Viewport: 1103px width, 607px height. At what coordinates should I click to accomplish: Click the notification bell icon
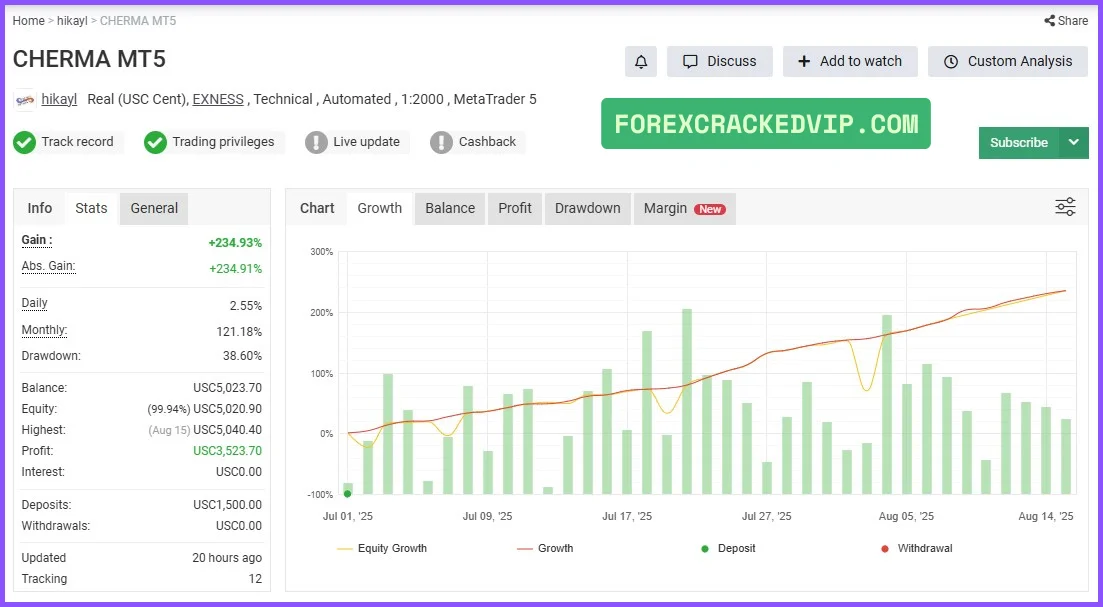[x=641, y=62]
